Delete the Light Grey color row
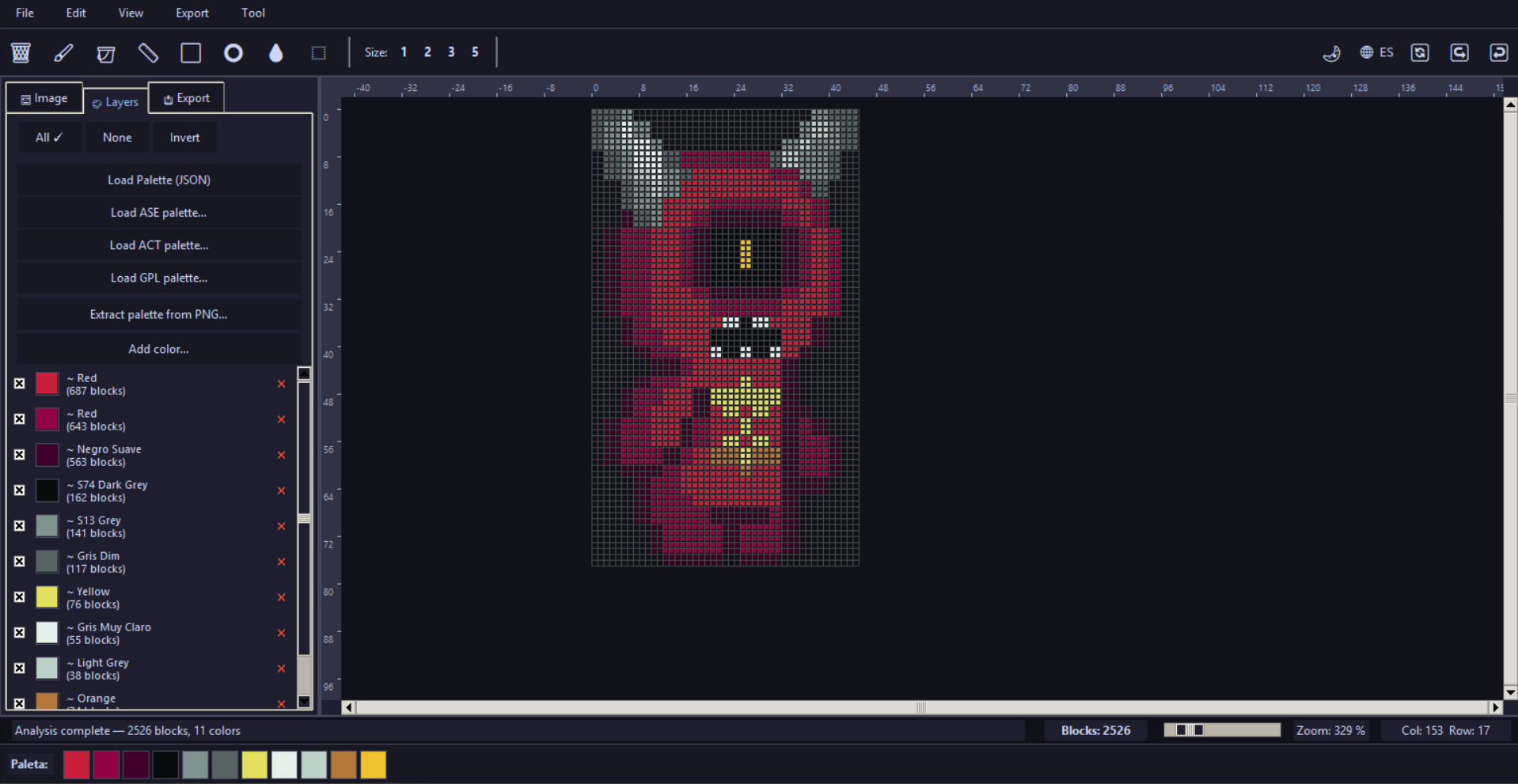Image resolution: width=1518 pixels, height=784 pixels. coord(281,668)
